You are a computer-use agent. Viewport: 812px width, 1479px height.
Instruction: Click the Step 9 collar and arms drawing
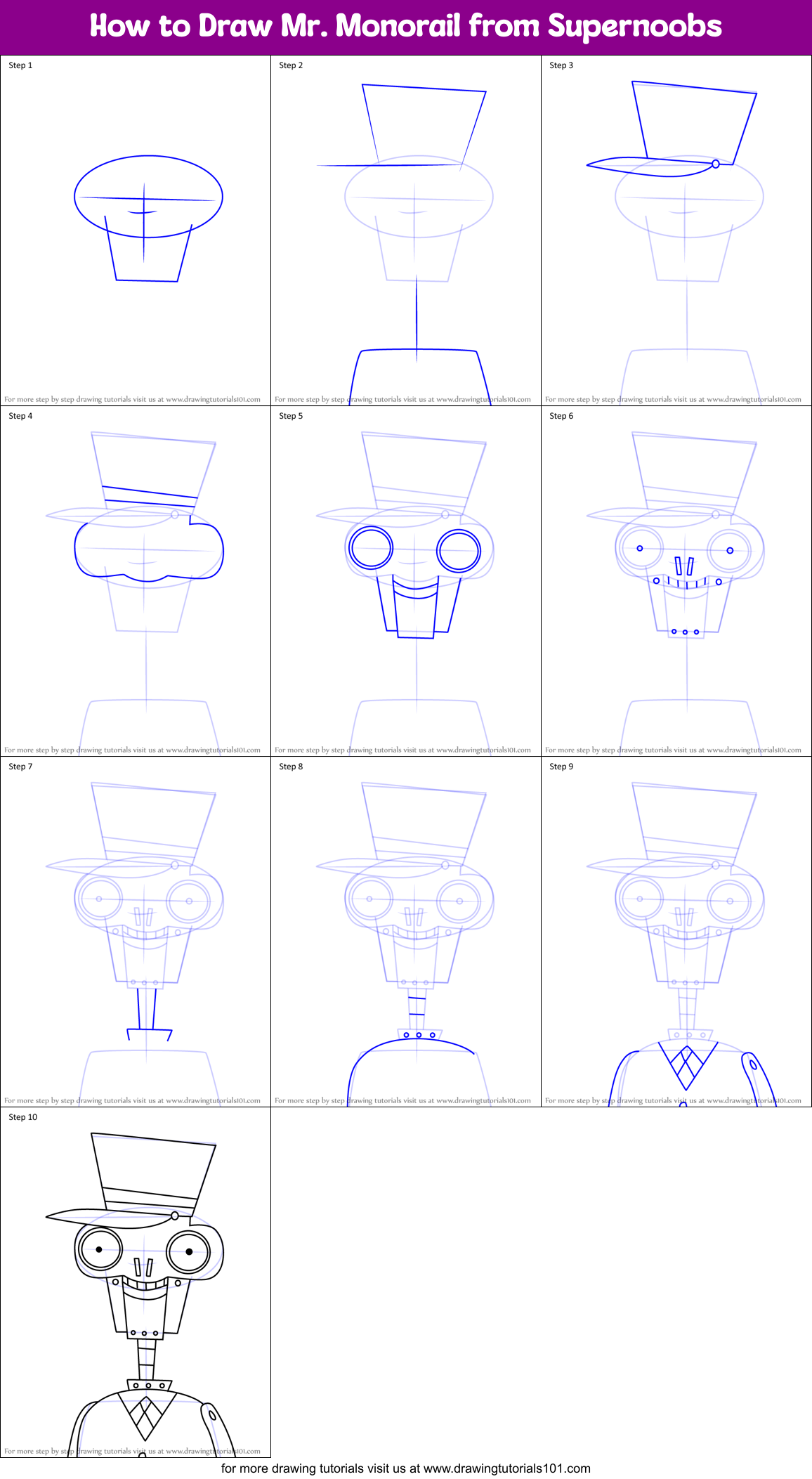[x=676, y=932]
